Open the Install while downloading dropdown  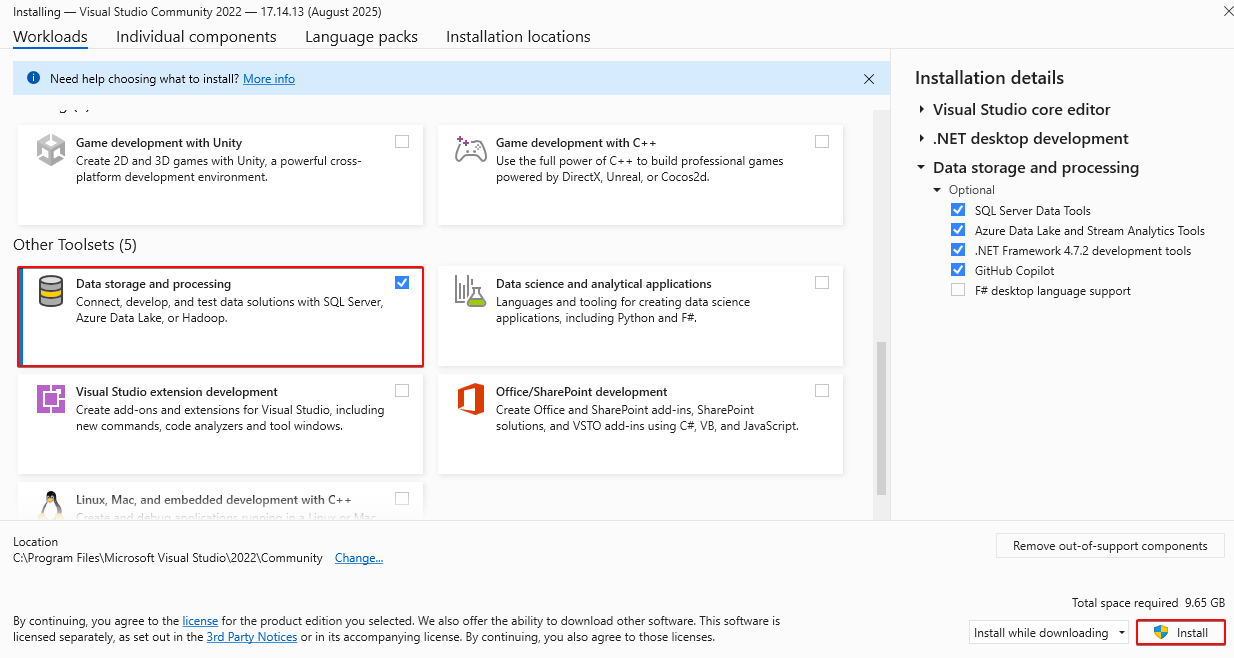coord(1050,633)
